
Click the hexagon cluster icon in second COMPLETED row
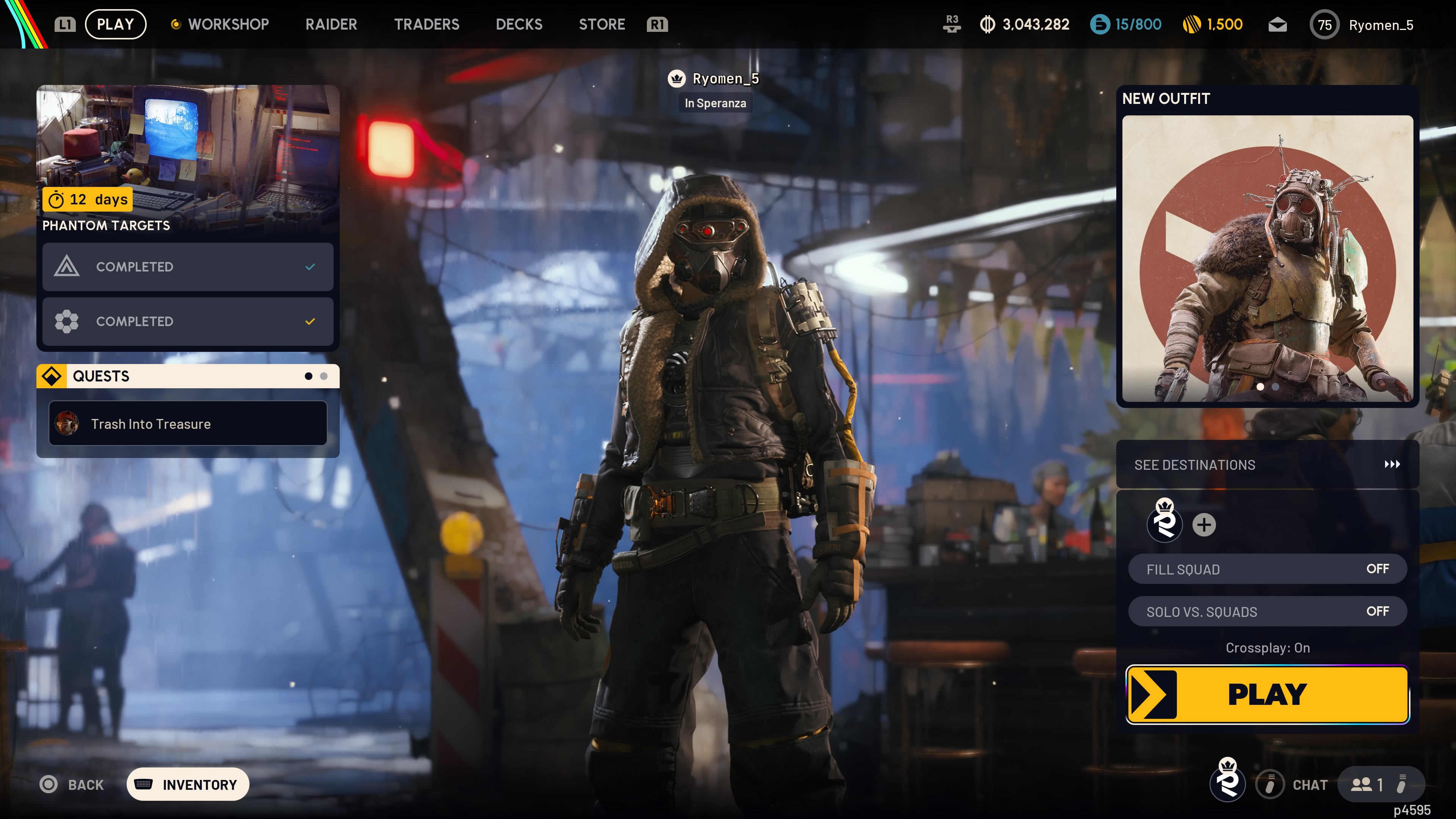coord(67,321)
